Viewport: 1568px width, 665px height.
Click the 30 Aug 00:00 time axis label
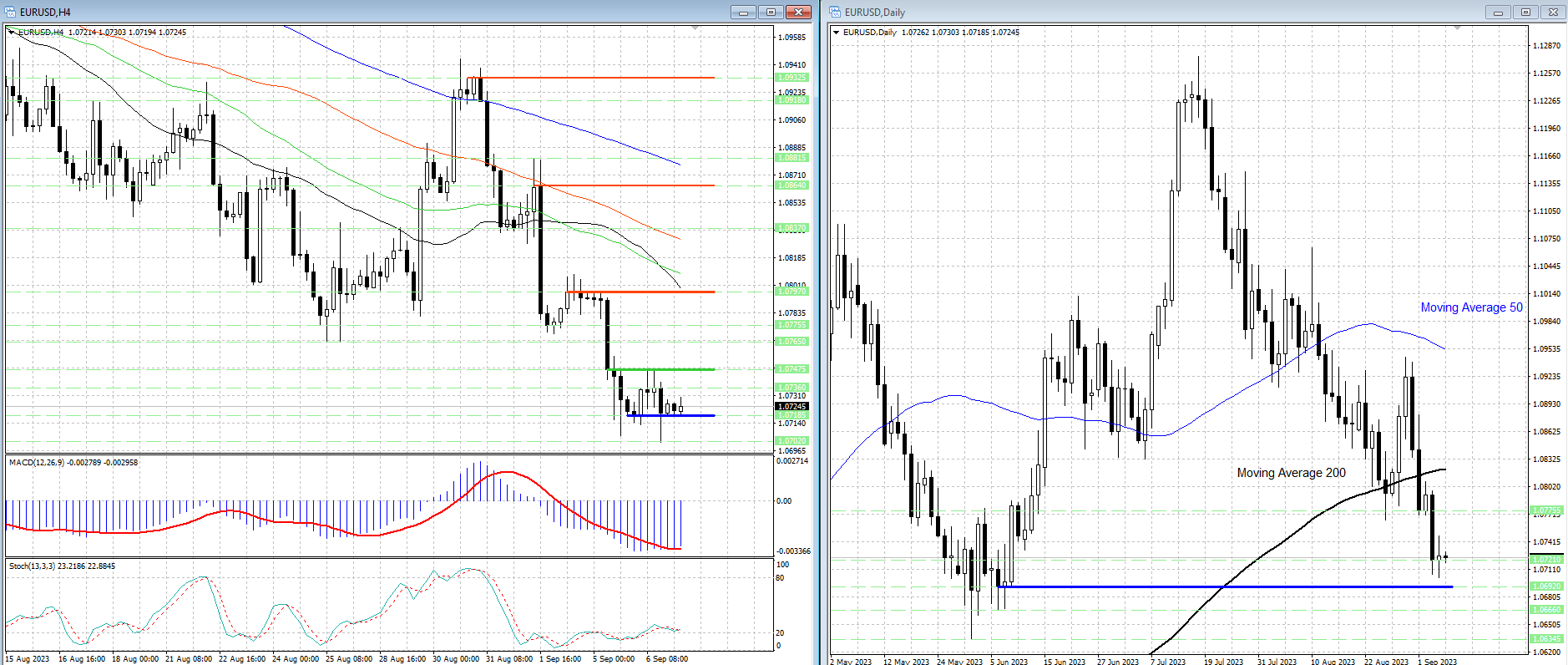[x=455, y=659]
